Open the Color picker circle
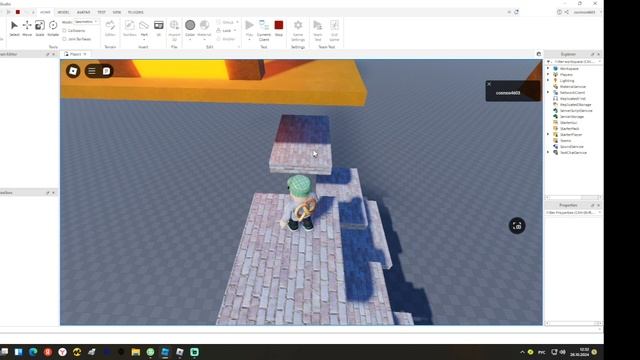 [x=190, y=25]
